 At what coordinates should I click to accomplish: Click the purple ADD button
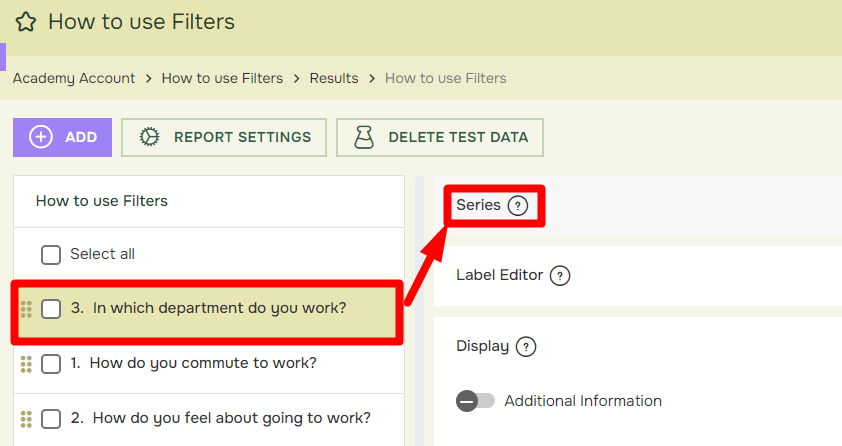(x=62, y=137)
